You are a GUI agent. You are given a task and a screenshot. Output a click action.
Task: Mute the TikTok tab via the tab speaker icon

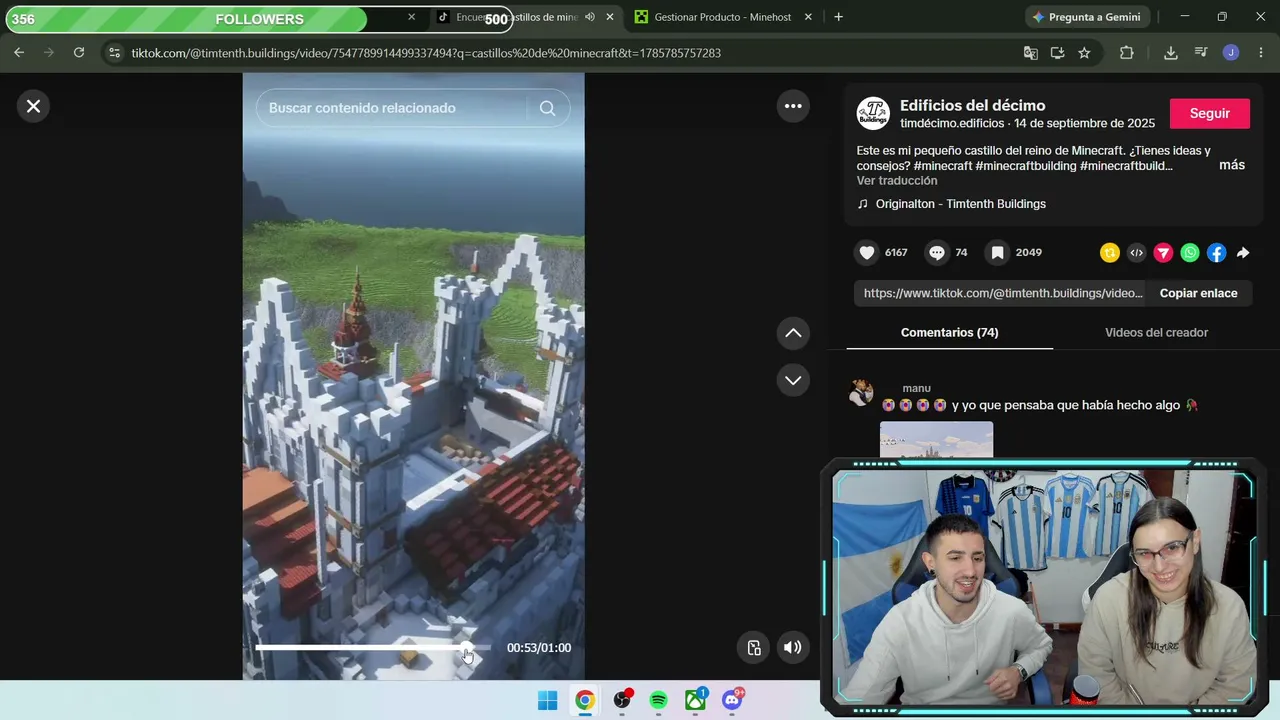[x=590, y=17]
